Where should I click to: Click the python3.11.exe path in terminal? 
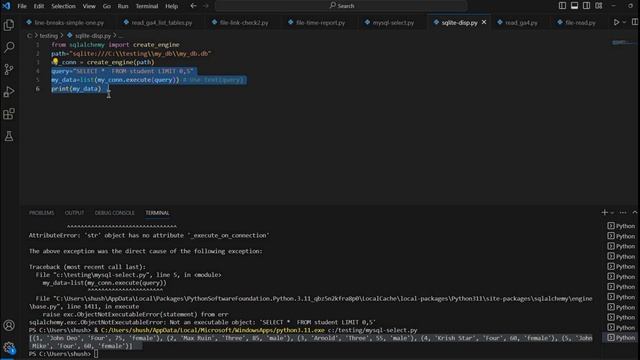213,330
